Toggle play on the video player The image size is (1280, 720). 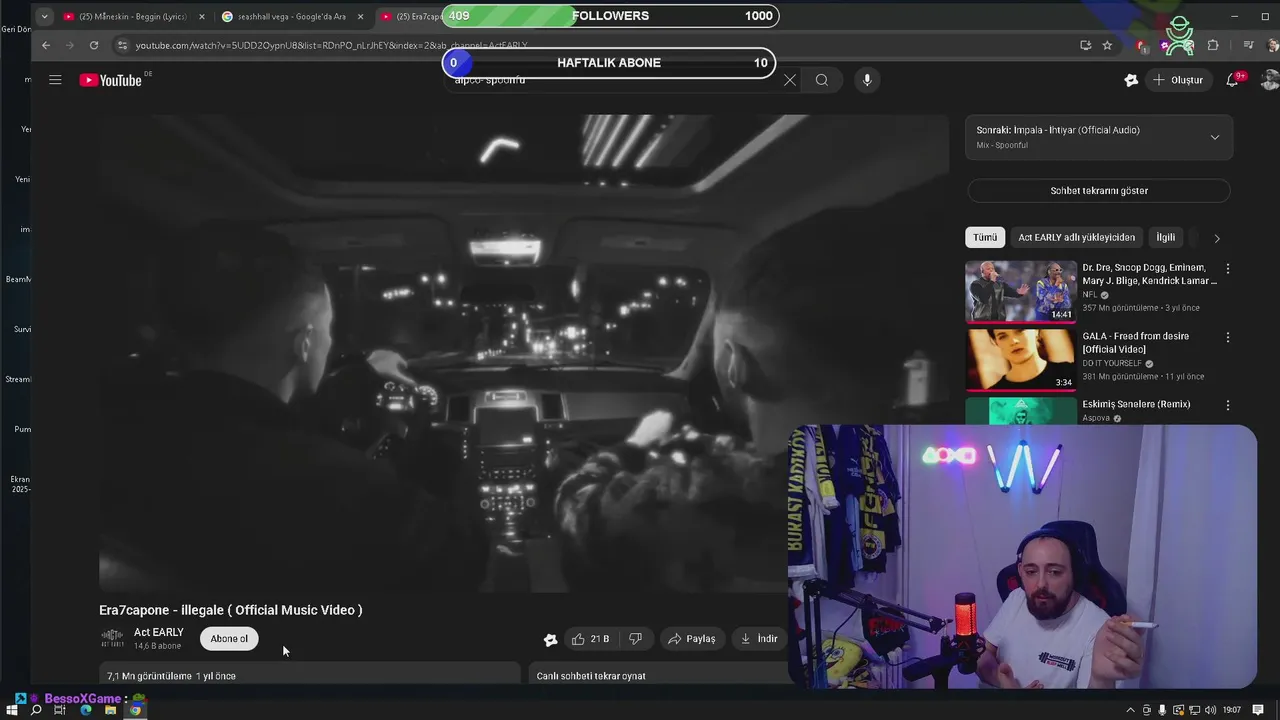coord(524,353)
